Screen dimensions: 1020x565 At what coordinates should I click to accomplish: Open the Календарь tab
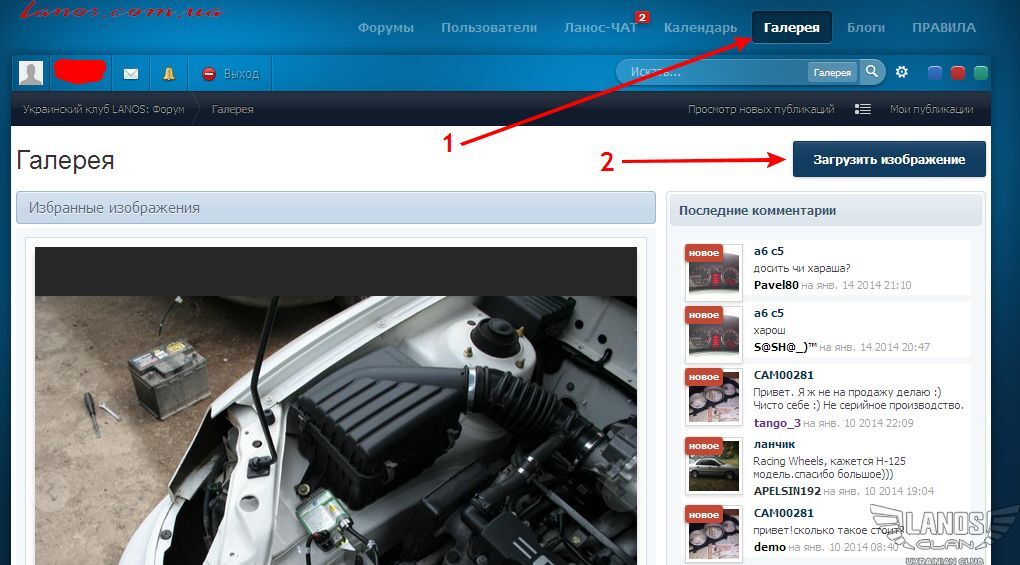coord(700,28)
